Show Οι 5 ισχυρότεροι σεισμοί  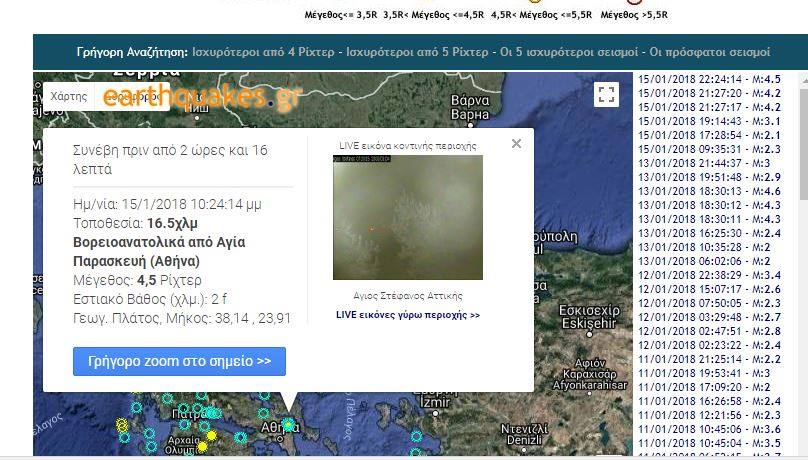(568, 52)
